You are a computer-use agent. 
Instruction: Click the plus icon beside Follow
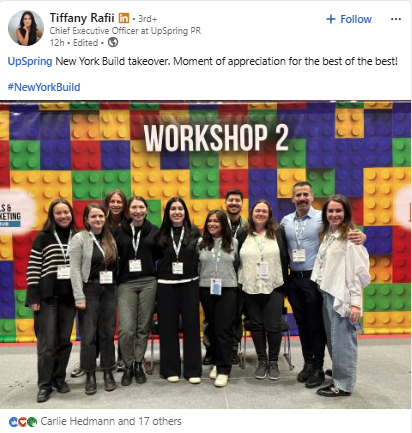tap(331, 19)
